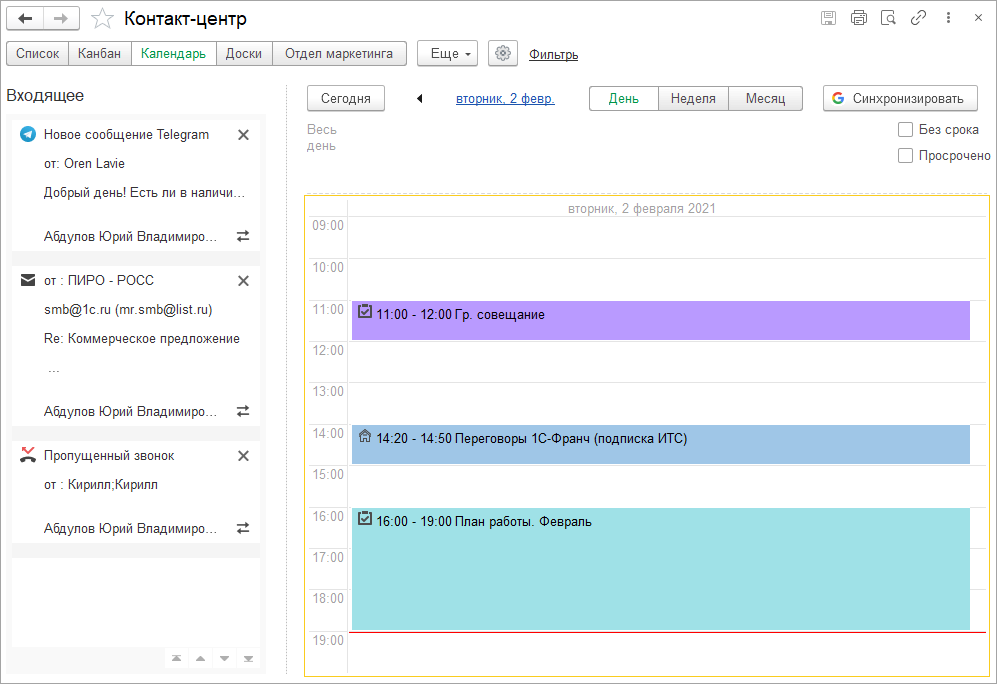Reassign the Telegram message using the arrows icon
The width and height of the screenshot is (997, 684).
(x=243, y=236)
